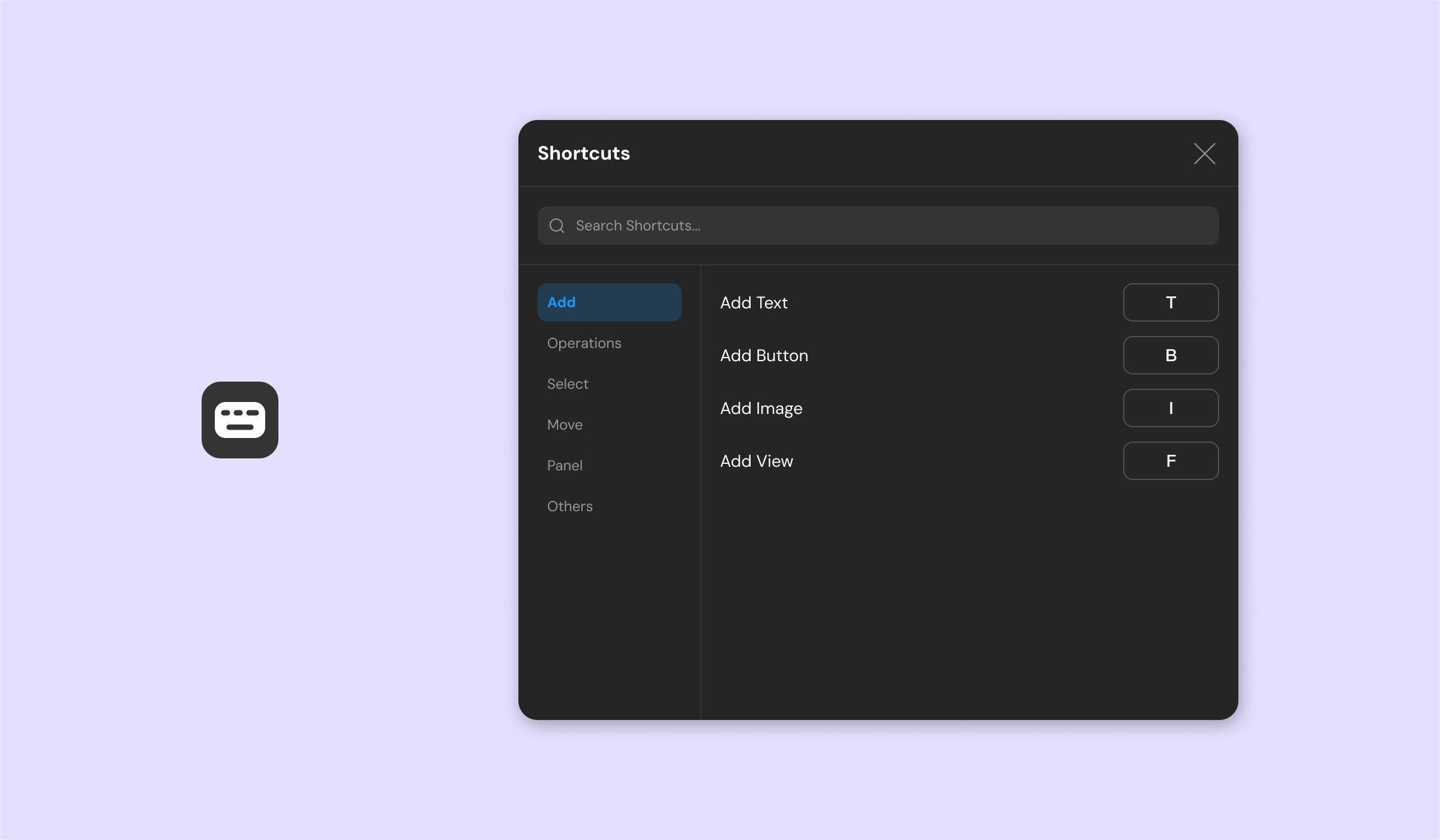Go to the Move category
Viewport: 1440px width, 840px height.
[x=609, y=425]
